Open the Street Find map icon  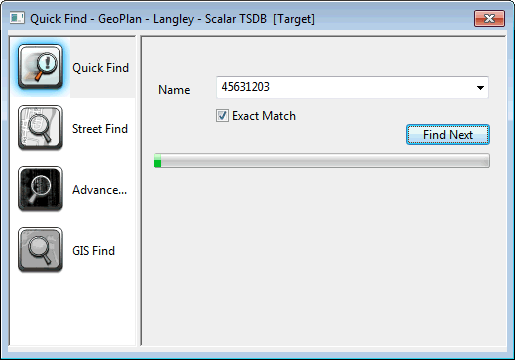pos(40,128)
